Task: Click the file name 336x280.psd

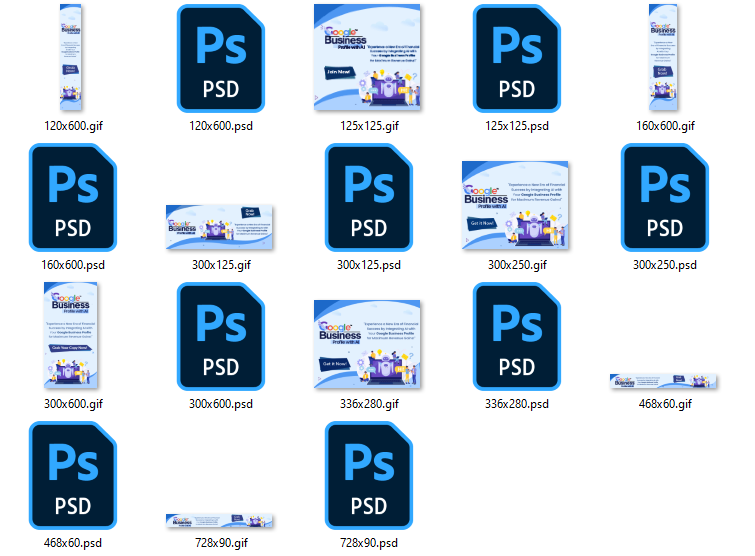Action: pos(517,404)
